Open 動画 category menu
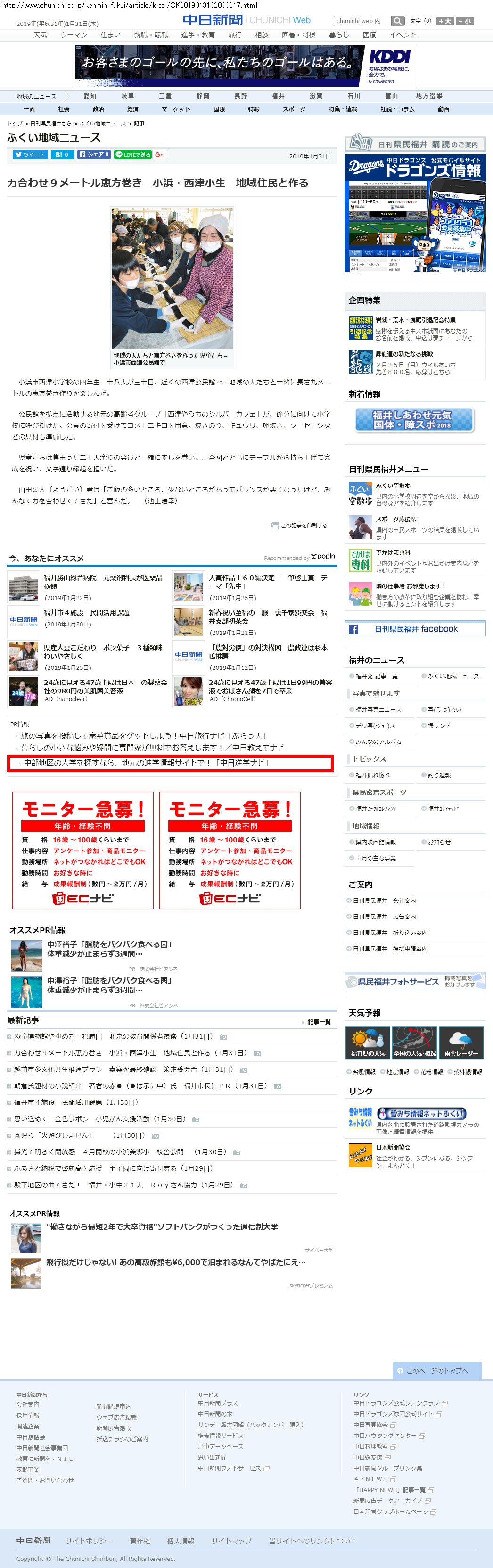493x1568 pixels. pyautogui.click(x=444, y=109)
